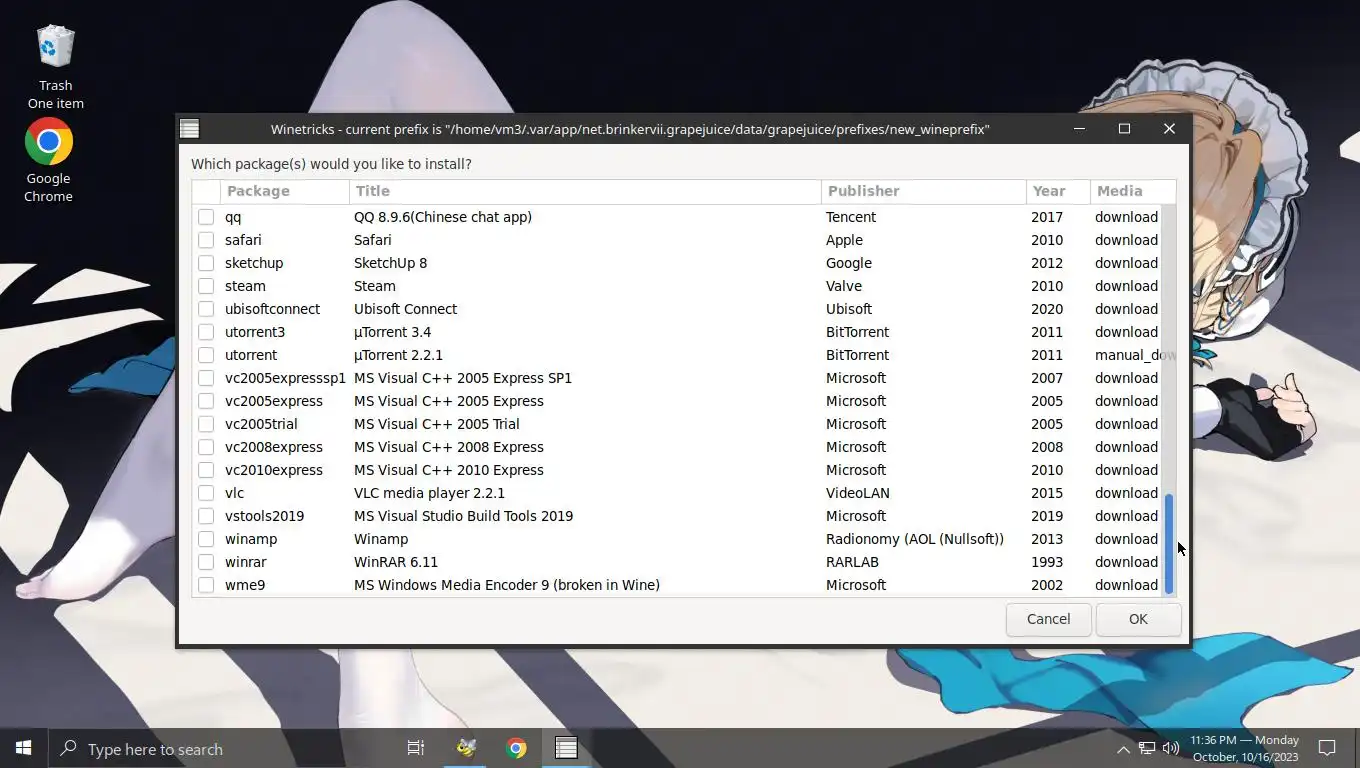Select 'Radionomy (AOL (Nullsoft))' publisher cell
1360x768 pixels.
(x=915, y=539)
